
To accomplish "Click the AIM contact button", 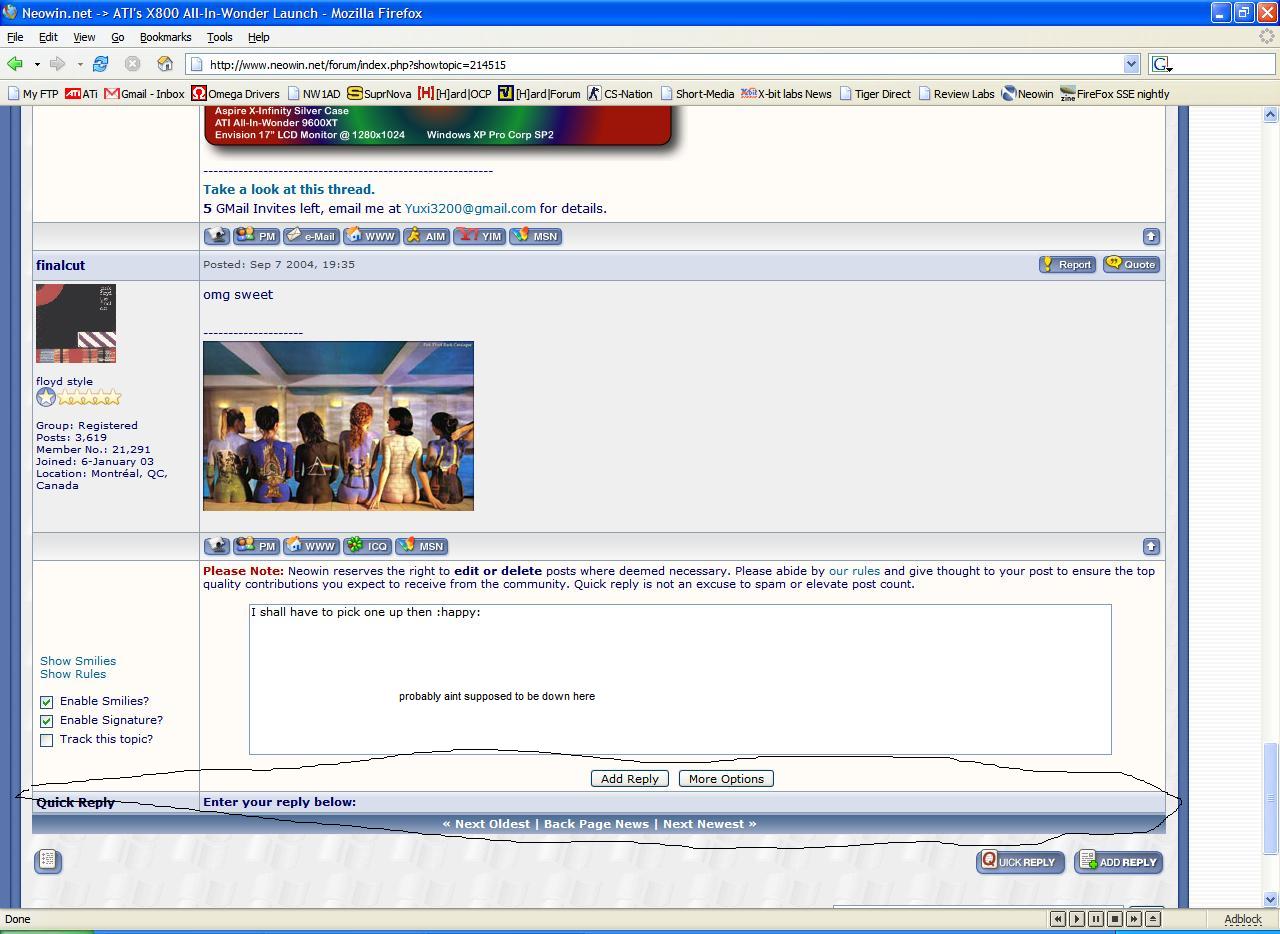I will (426, 236).
